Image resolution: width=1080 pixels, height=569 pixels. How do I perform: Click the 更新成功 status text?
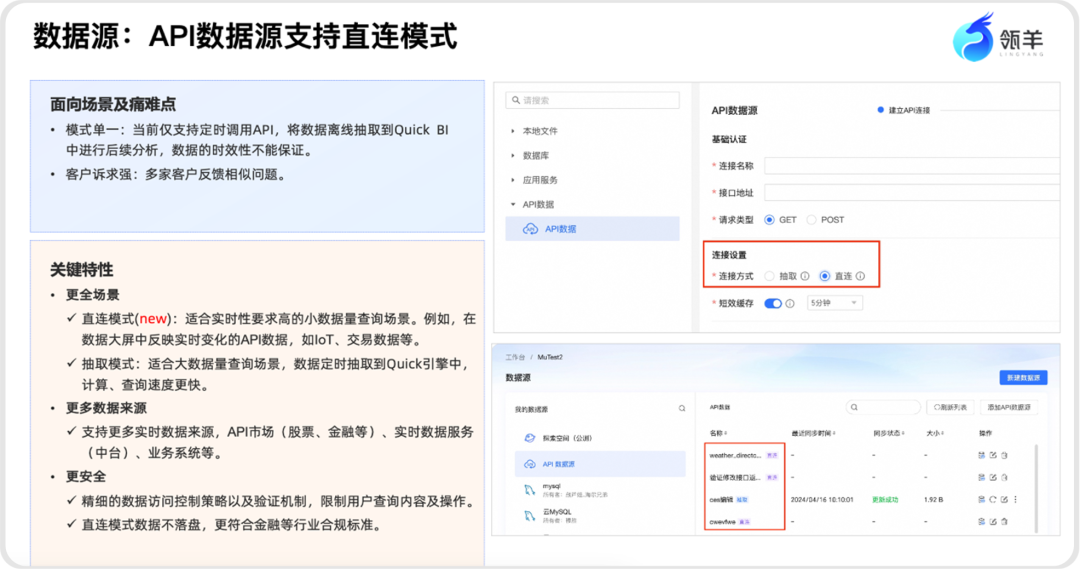click(885, 499)
